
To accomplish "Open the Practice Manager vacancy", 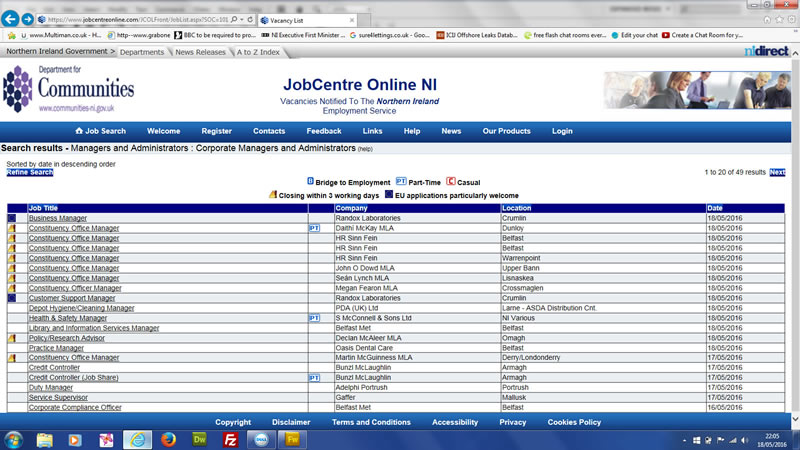I will pyautogui.click(x=56, y=348).
